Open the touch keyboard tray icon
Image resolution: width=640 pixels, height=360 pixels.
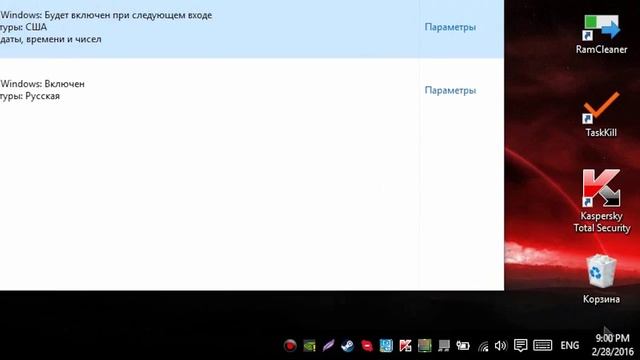point(542,345)
